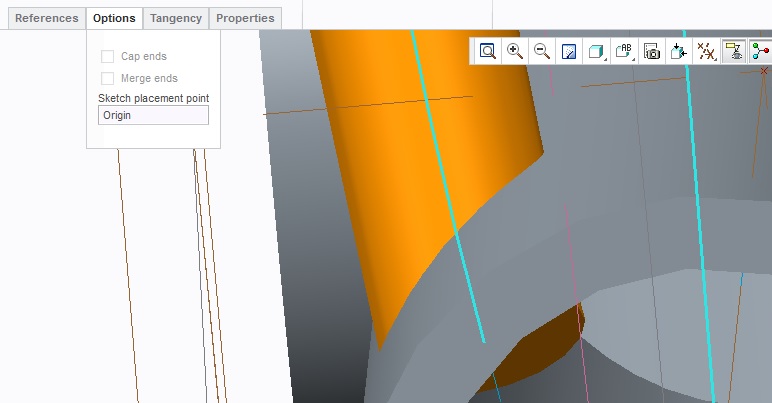Click the Repaint screen icon

(569, 51)
